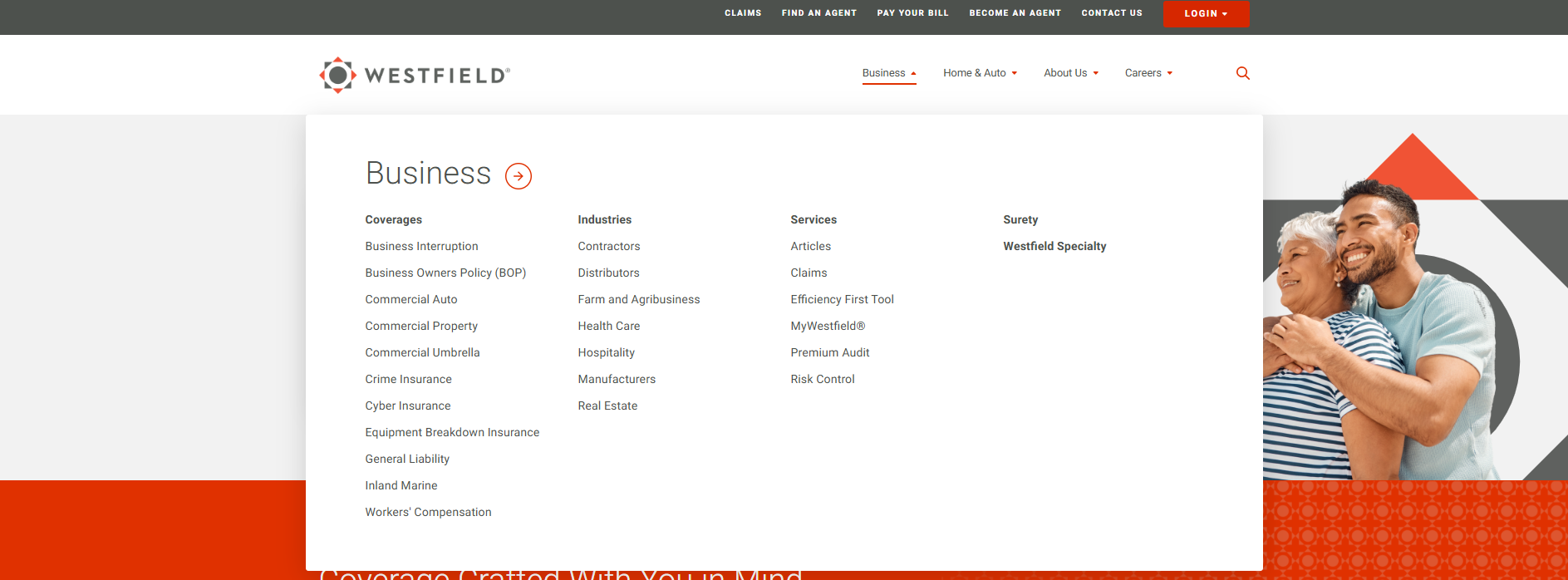Select Find an Agent in top bar
This screenshot has width=1568, height=580.
point(818,13)
